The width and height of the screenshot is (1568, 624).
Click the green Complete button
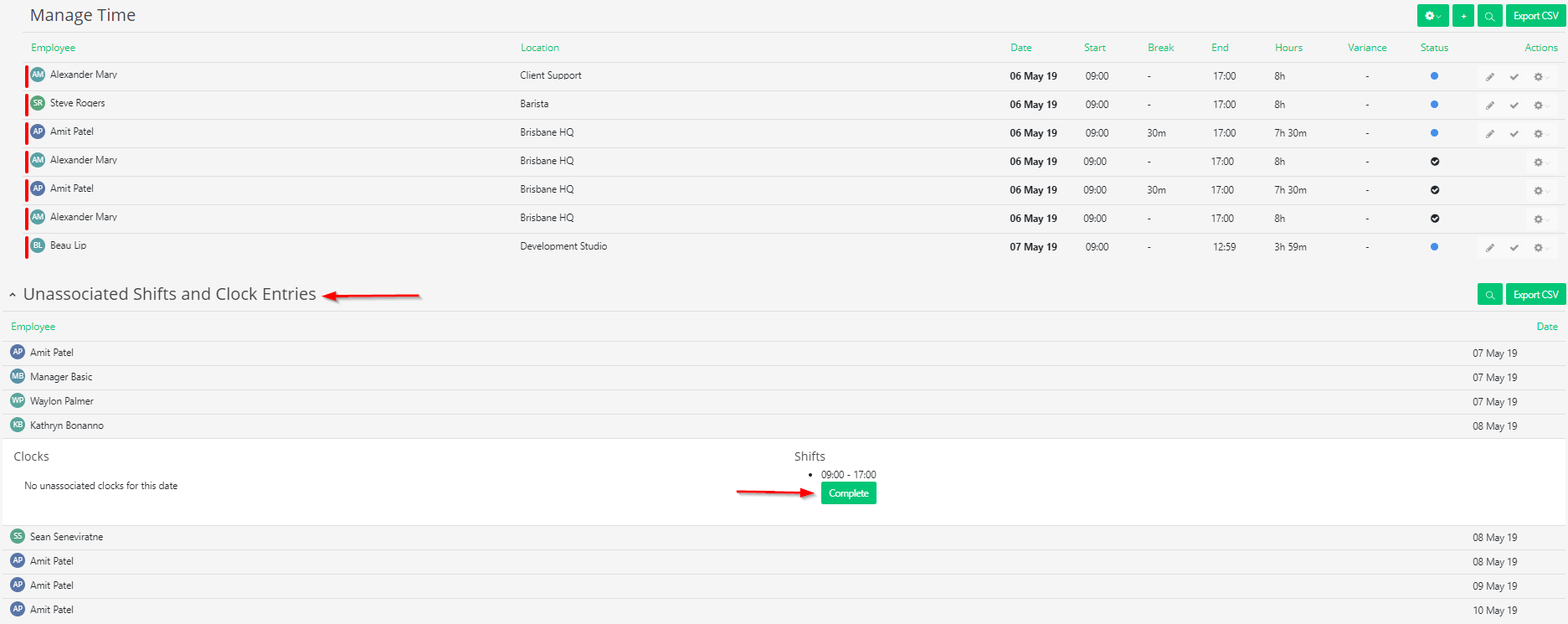(848, 493)
